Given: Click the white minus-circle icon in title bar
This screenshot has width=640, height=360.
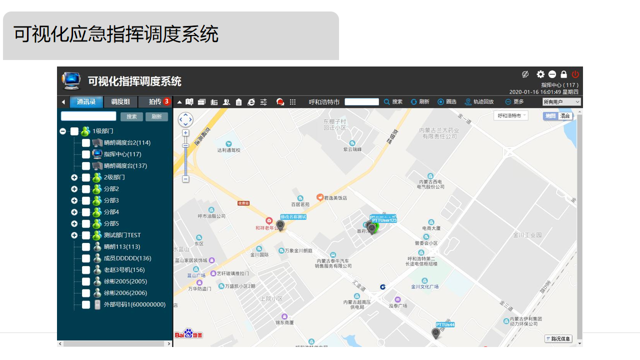Looking at the screenshot, I should tap(552, 74).
